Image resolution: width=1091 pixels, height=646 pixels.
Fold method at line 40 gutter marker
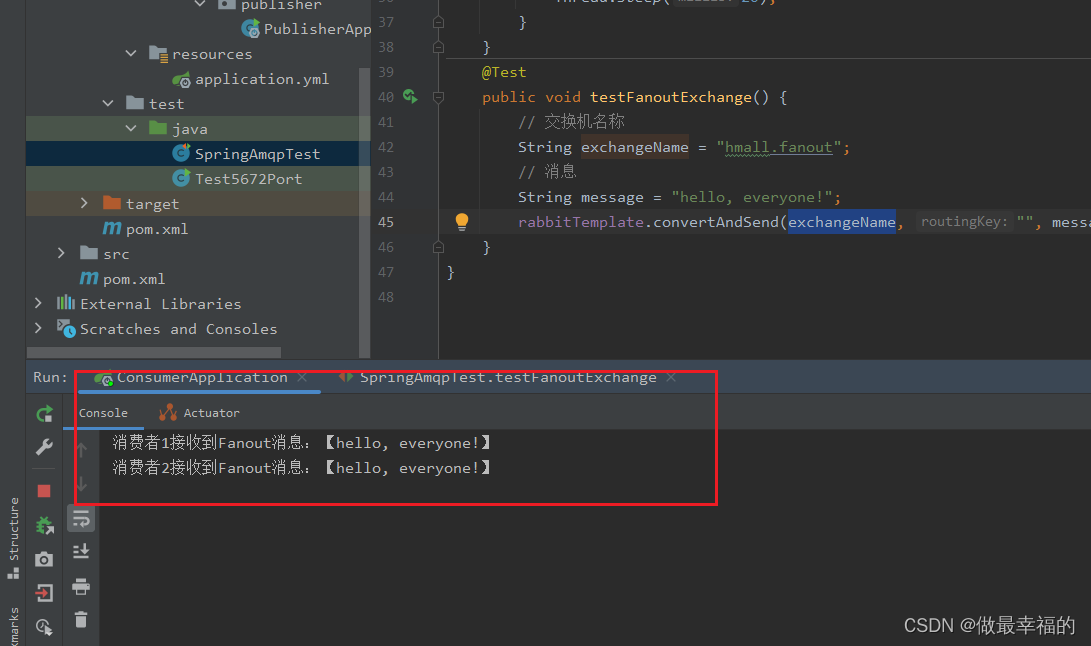pos(438,97)
